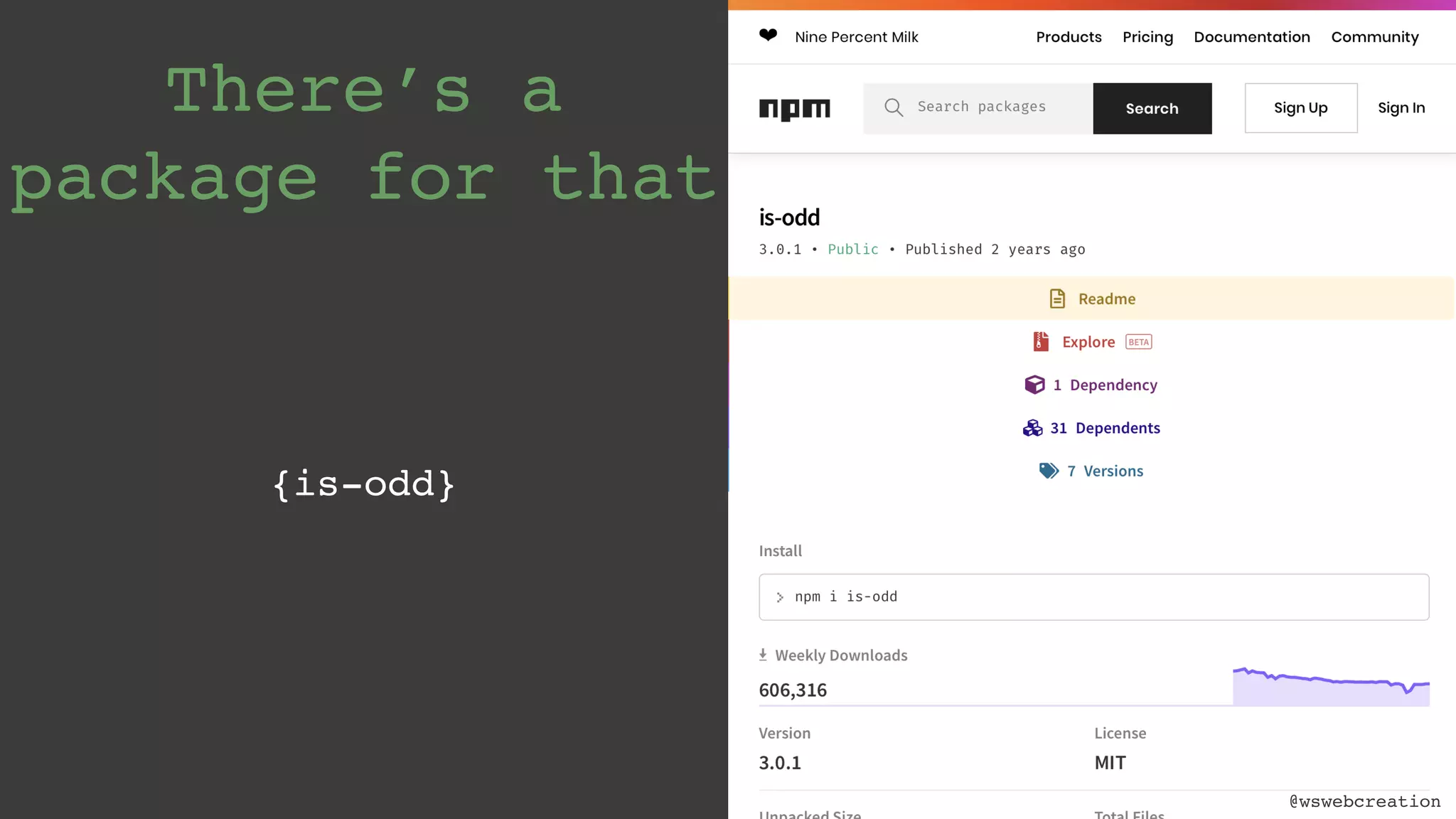Focus the Search packages field
The width and height of the screenshot is (1456, 819).
[x=978, y=108]
